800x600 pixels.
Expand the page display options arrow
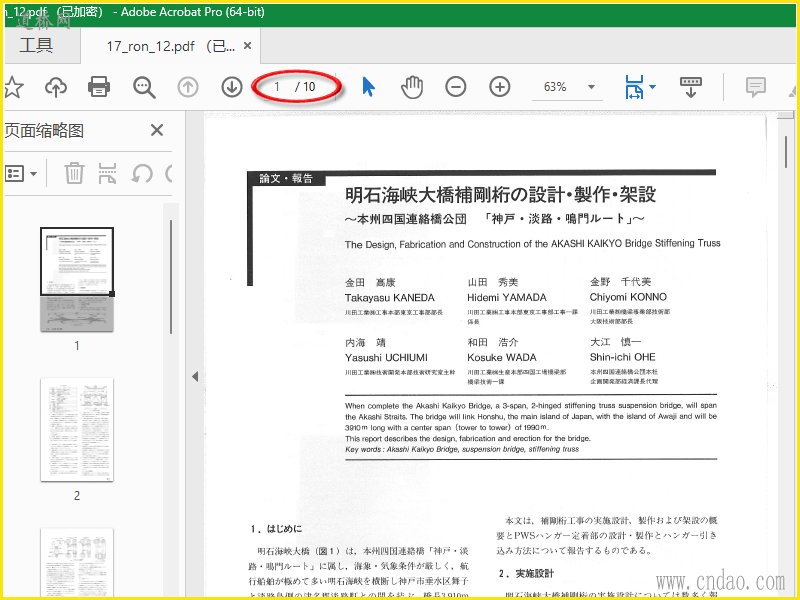pyautogui.click(x=652, y=87)
